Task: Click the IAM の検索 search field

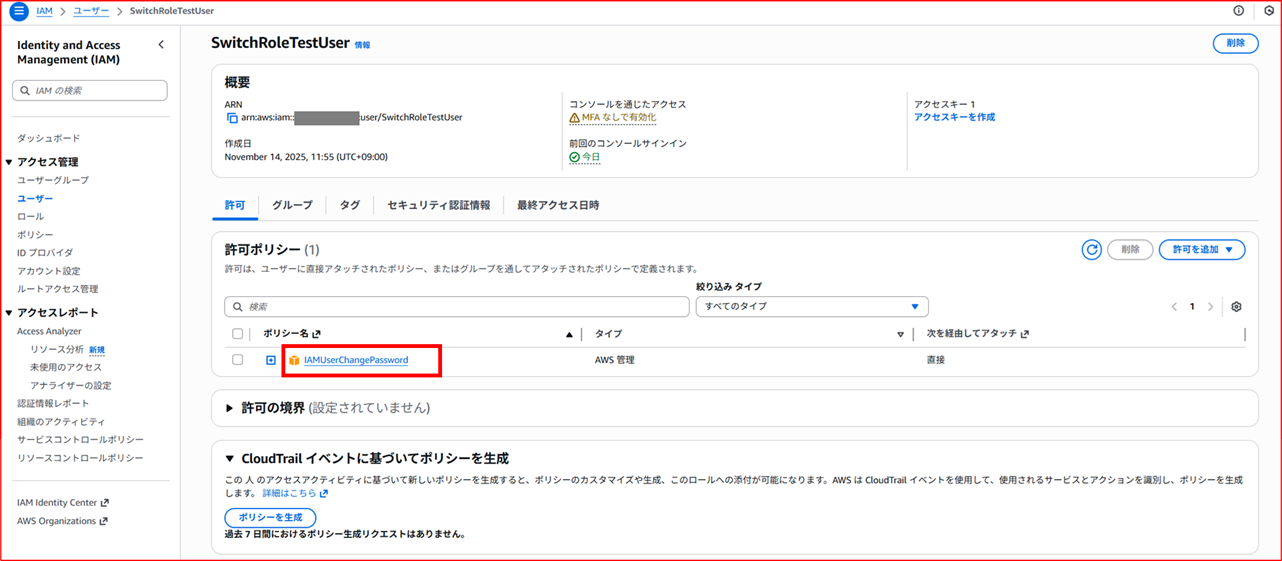Action: 90,90
